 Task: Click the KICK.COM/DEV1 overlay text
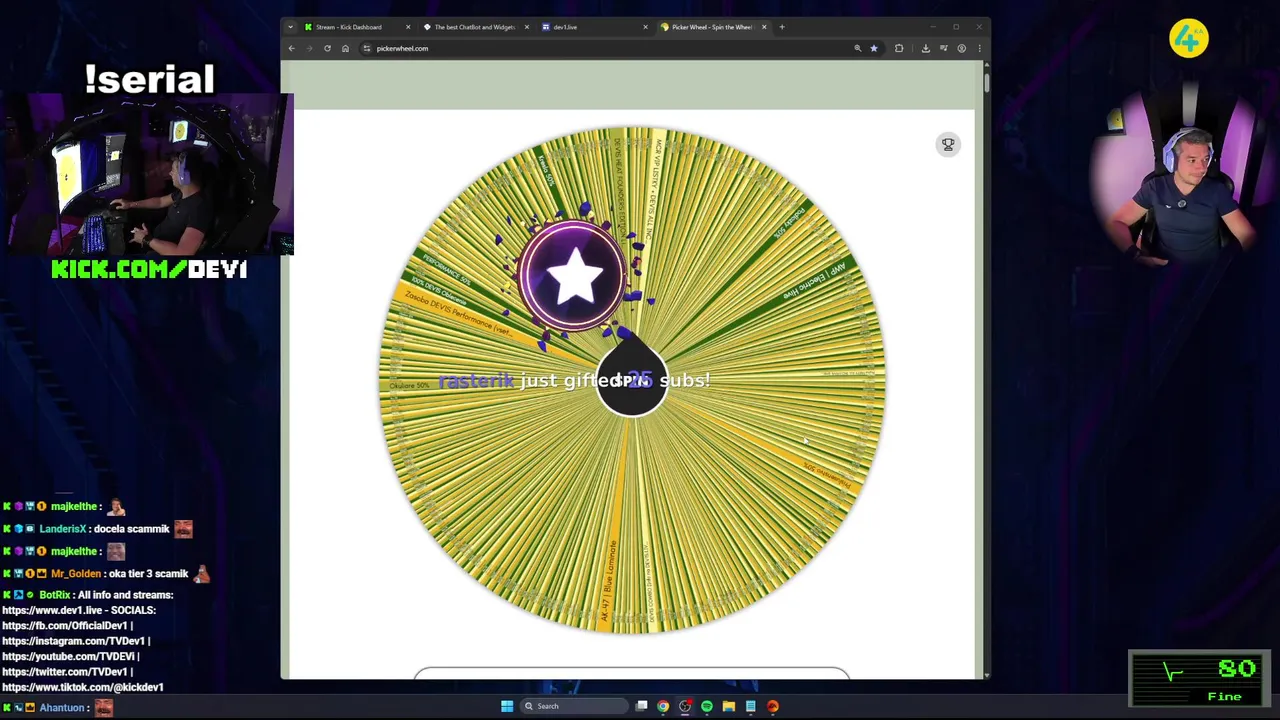[x=149, y=269]
